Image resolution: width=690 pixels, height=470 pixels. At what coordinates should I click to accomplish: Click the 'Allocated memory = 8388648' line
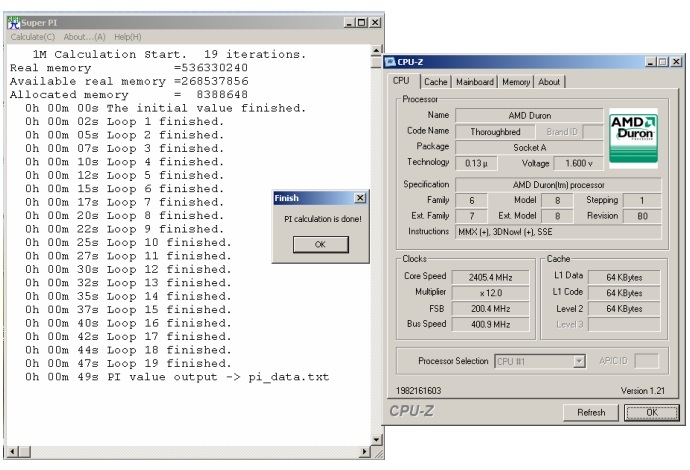(x=128, y=95)
